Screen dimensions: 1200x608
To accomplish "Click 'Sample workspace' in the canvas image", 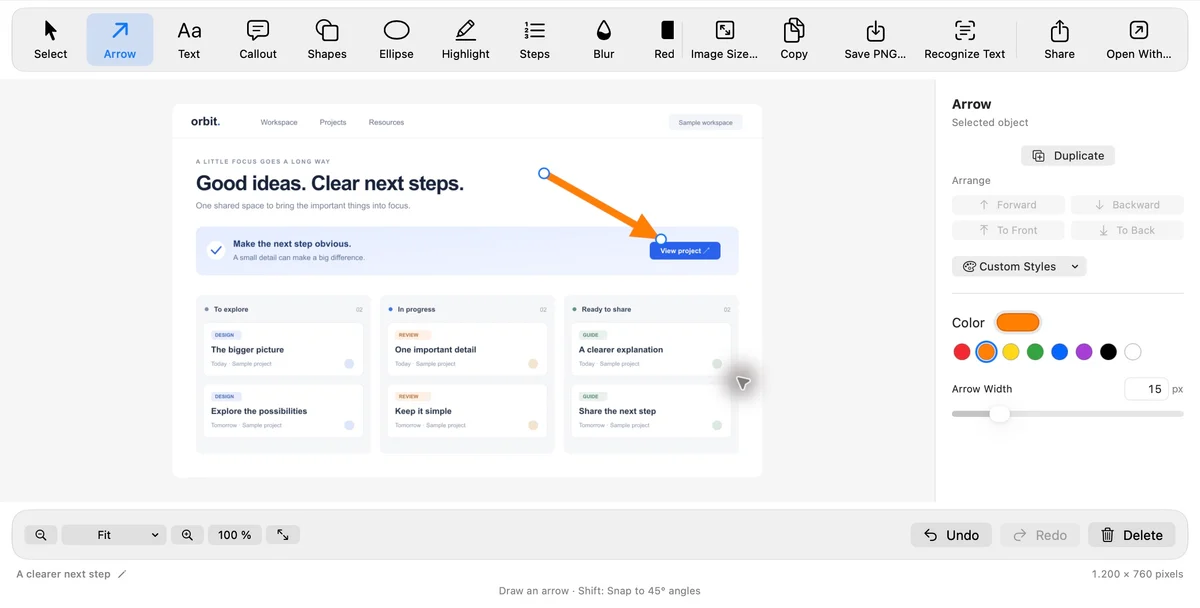I will [705, 123].
